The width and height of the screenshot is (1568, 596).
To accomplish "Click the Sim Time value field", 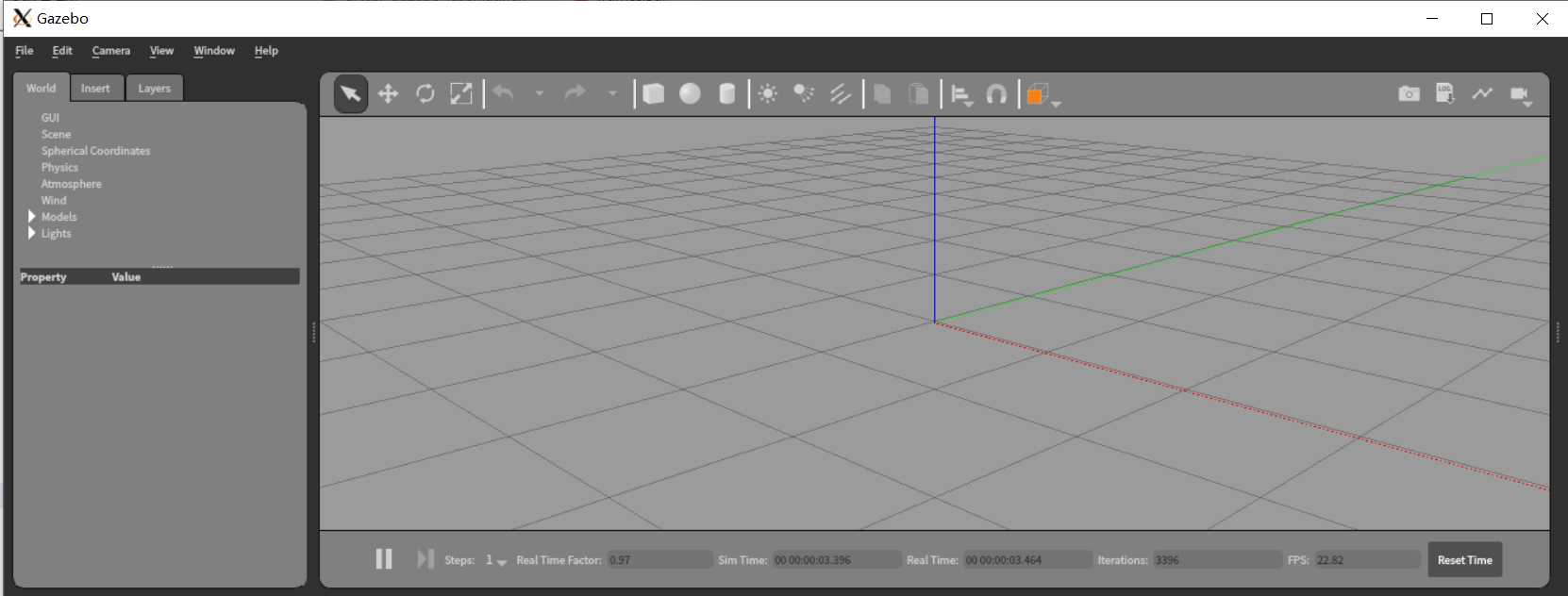I will tap(836, 560).
